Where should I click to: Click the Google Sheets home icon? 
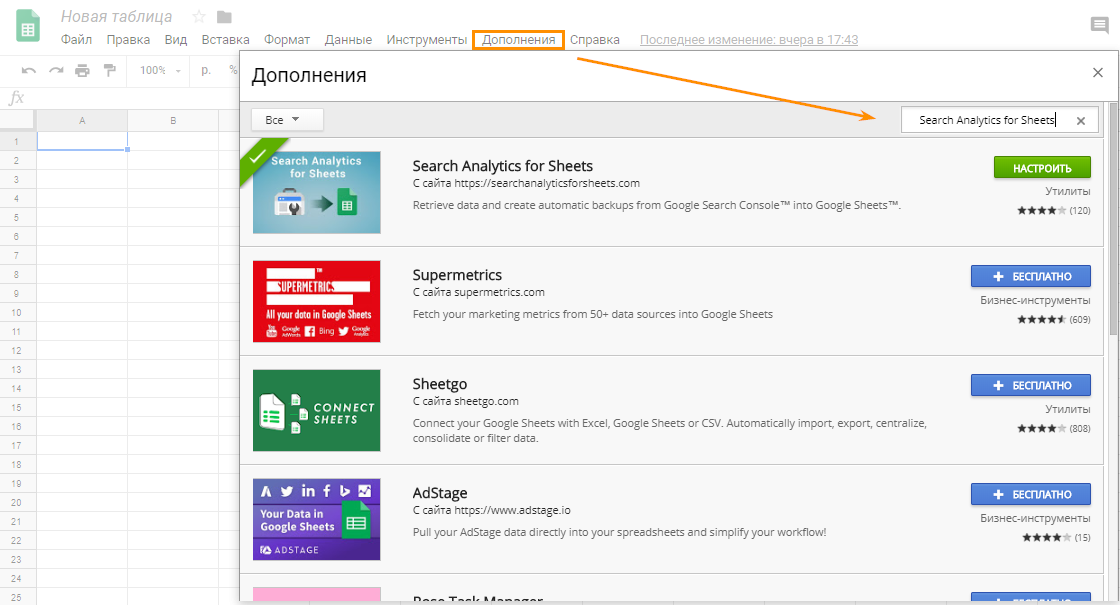click(x=27, y=26)
